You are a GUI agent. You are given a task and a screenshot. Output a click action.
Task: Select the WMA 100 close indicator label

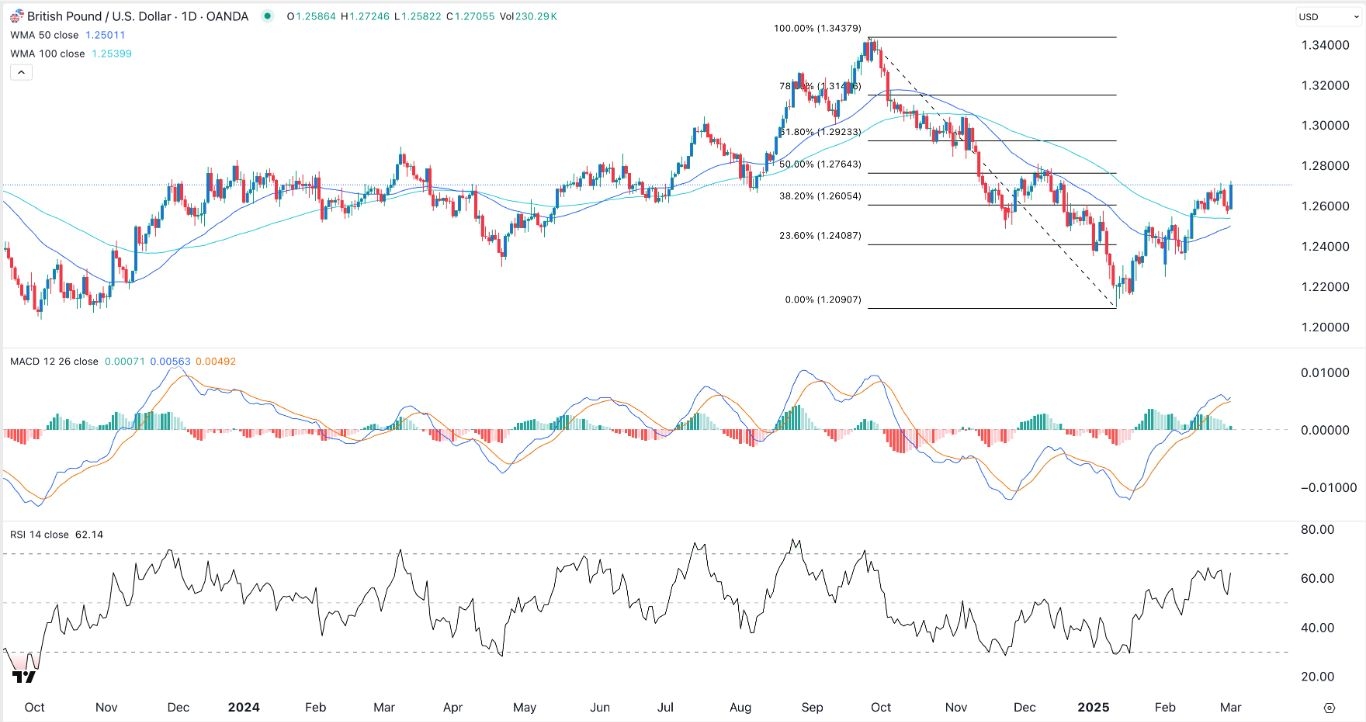[x=47, y=53]
